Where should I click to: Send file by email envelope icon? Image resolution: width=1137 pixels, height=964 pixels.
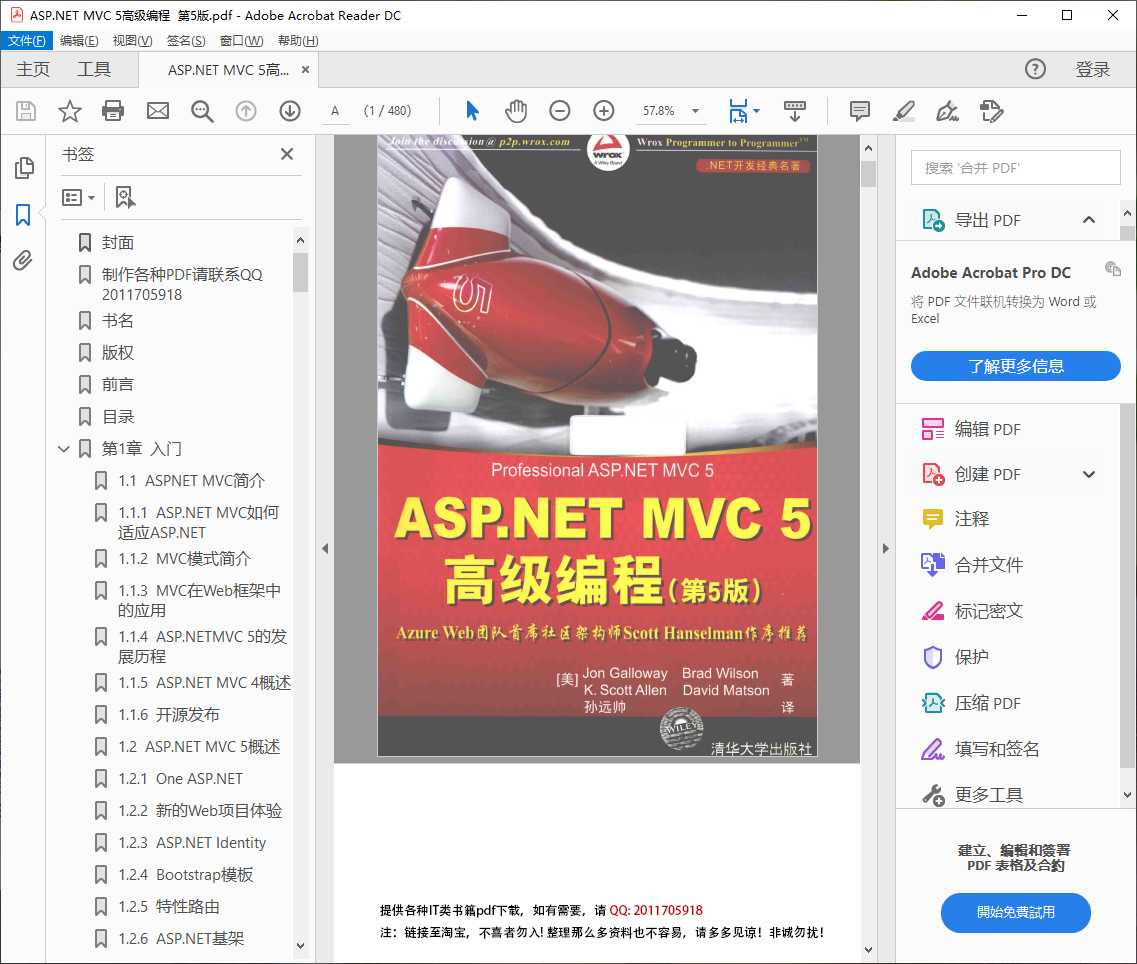[x=157, y=111]
